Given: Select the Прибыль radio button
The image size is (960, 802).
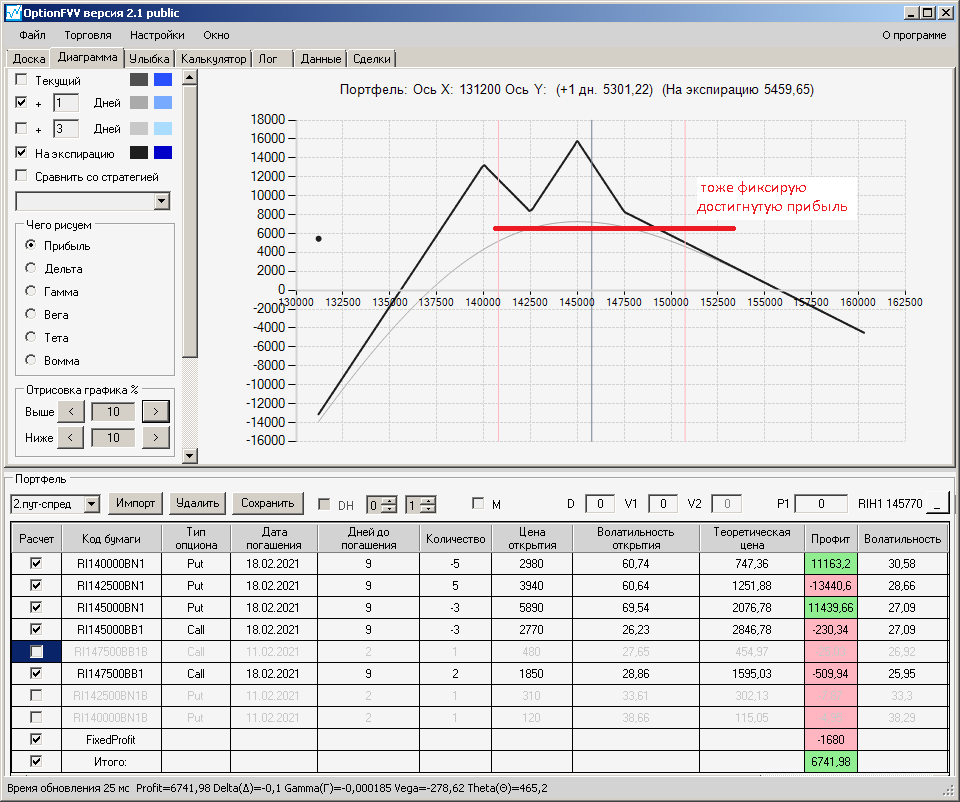Looking at the screenshot, I should coord(31,245).
